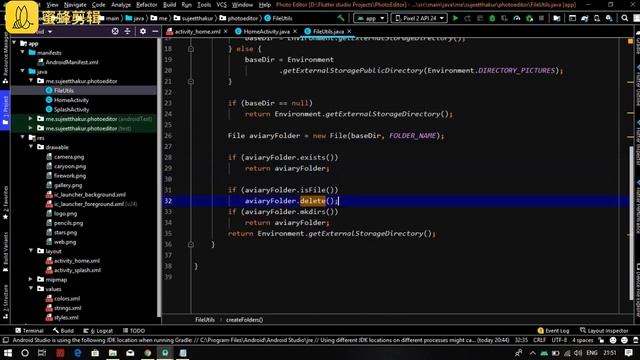Click the Stop square icon in toolbar

pos(541,18)
